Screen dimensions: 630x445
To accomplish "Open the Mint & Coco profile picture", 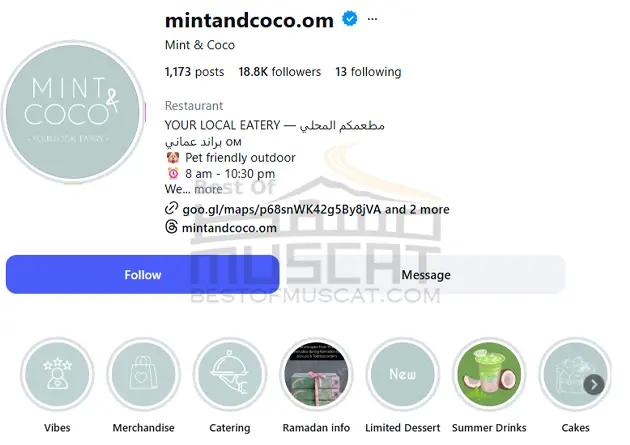I will click(x=73, y=112).
